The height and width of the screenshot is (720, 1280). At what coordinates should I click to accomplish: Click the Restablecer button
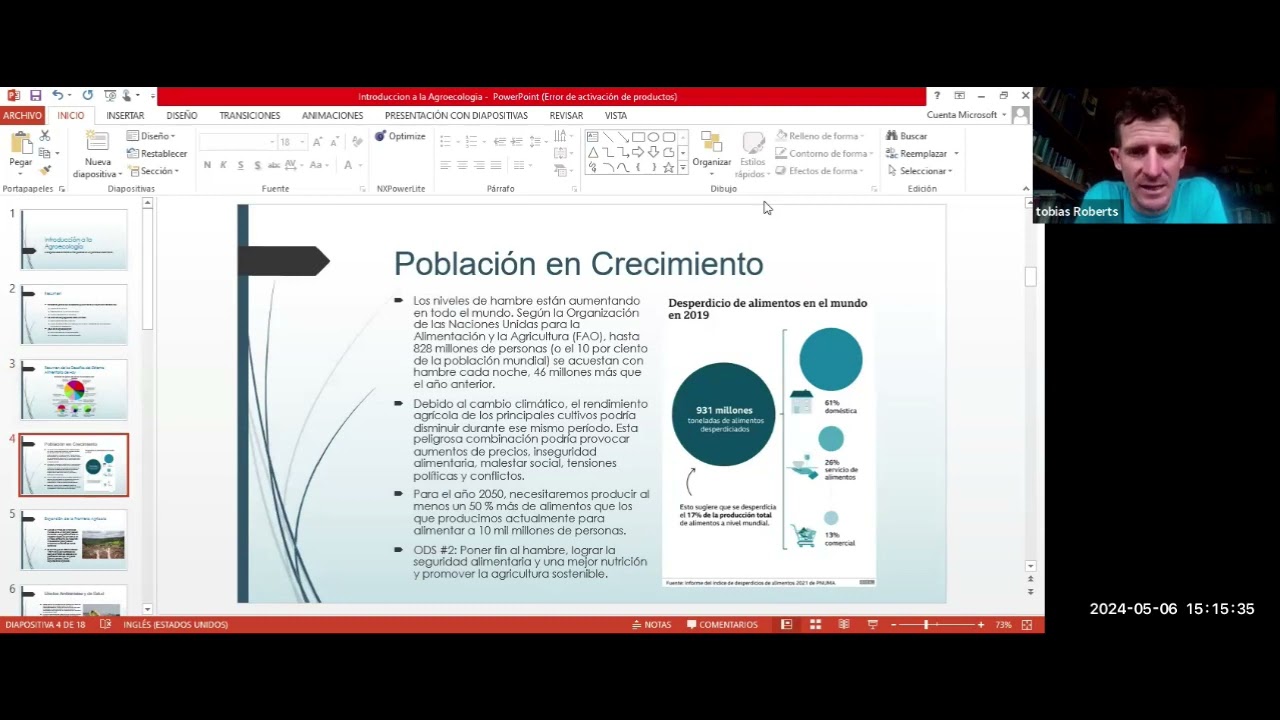click(157, 154)
